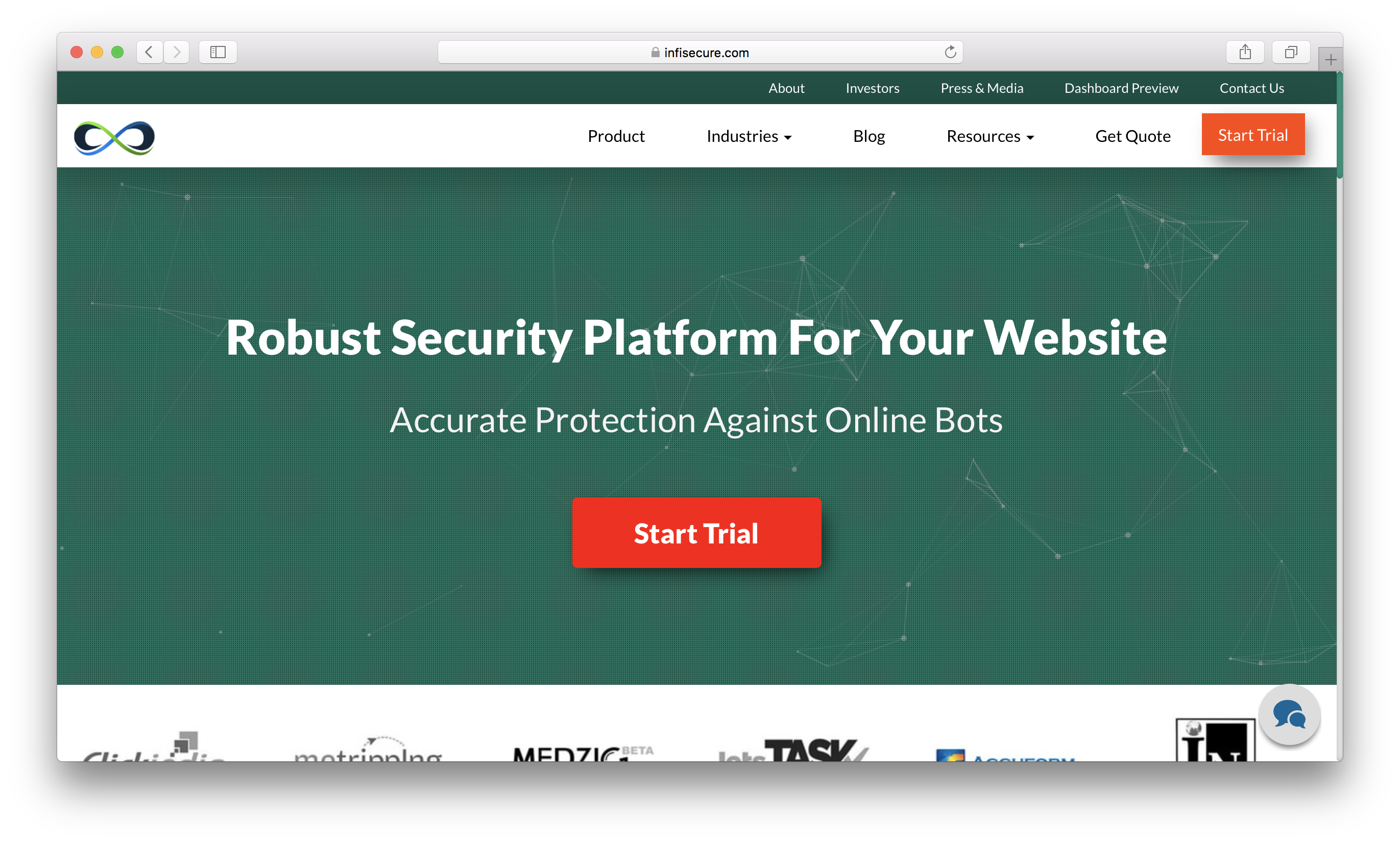The height and width of the screenshot is (843, 1400).
Task: Click the Press & Media menu item
Action: coord(982,88)
